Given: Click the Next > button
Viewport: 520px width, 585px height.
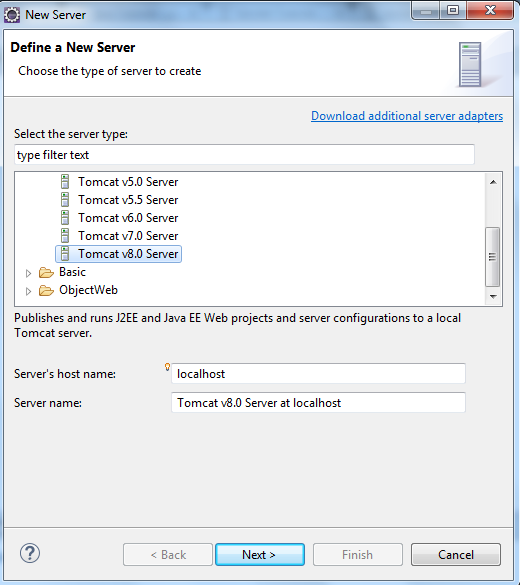Looking at the screenshot, I should click(x=260, y=554).
